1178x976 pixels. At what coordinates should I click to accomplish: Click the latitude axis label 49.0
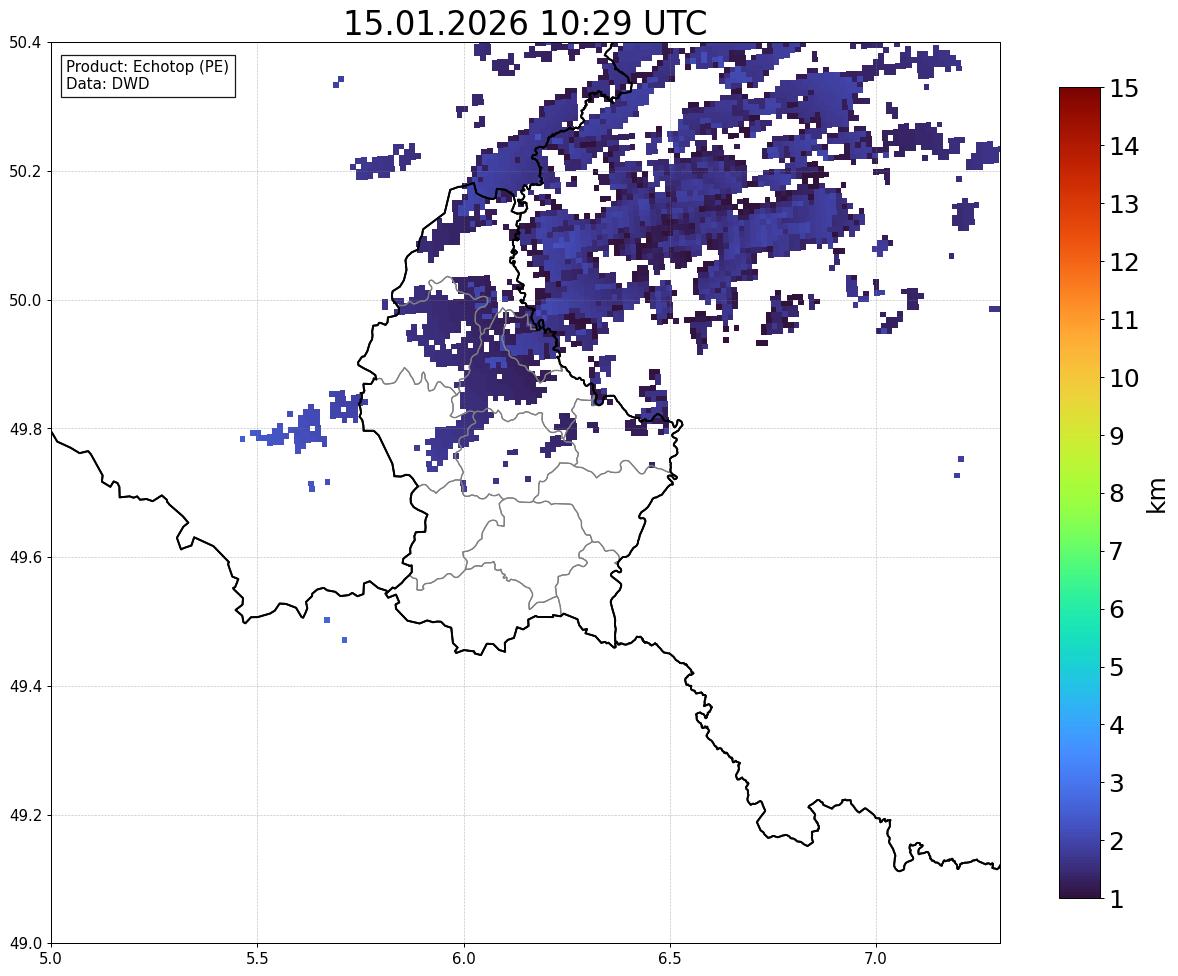click(x=24, y=944)
